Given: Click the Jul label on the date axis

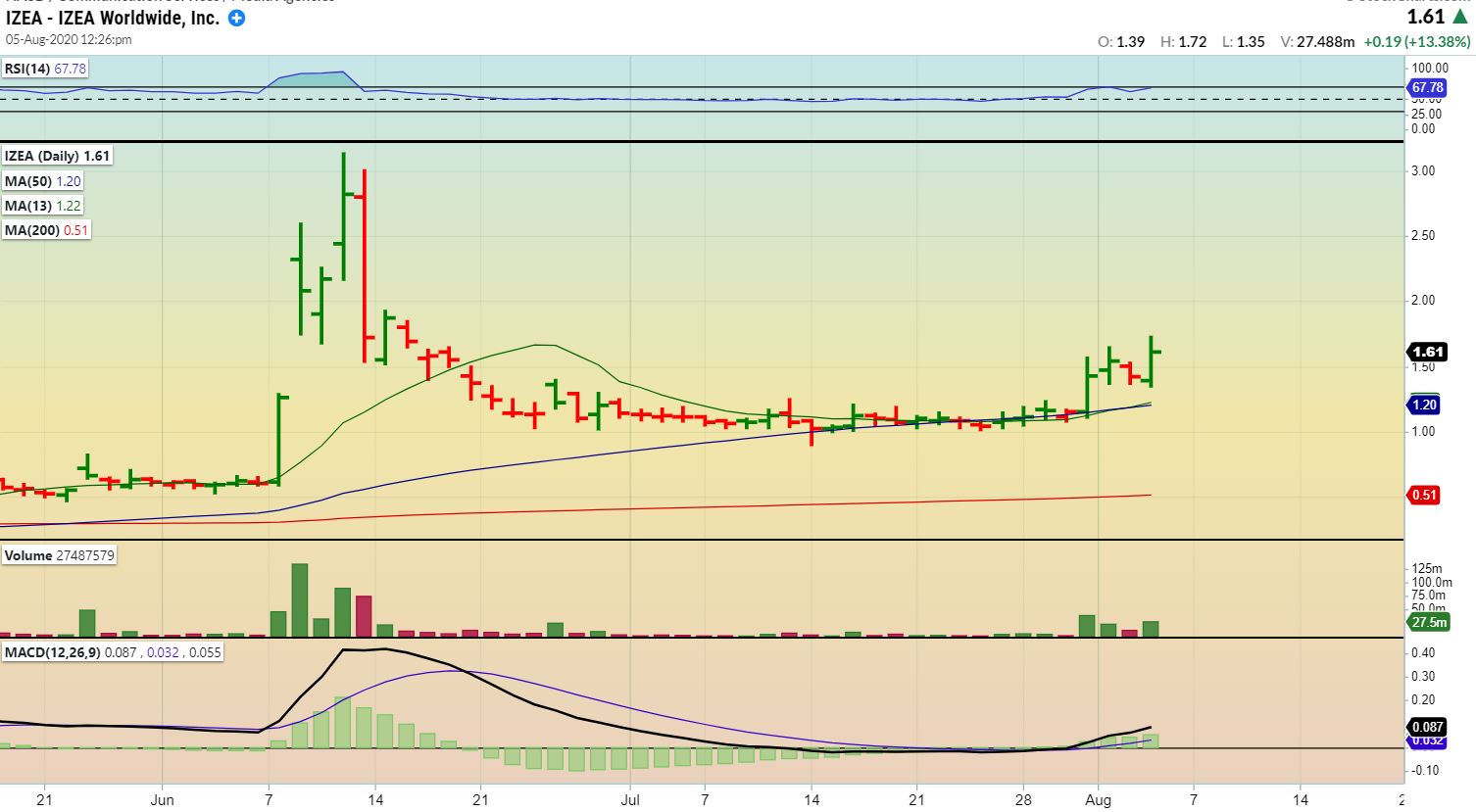Looking at the screenshot, I should click(x=630, y=800).
